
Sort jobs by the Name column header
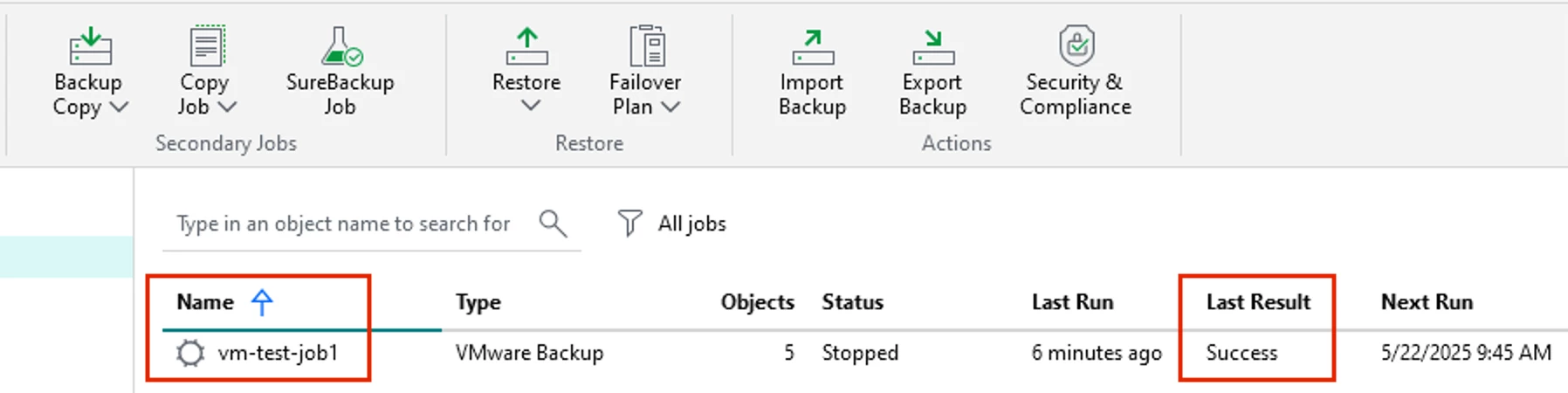[205, 302]
